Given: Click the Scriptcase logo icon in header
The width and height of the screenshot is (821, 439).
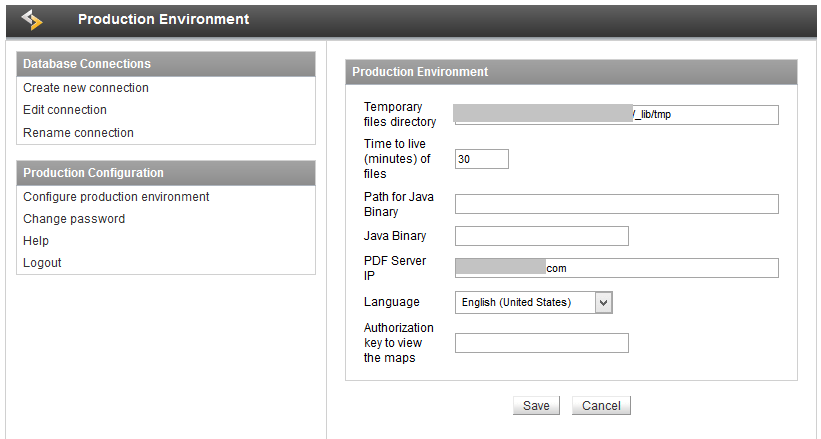Looking at the screenshot, I should tap(33, 19).
